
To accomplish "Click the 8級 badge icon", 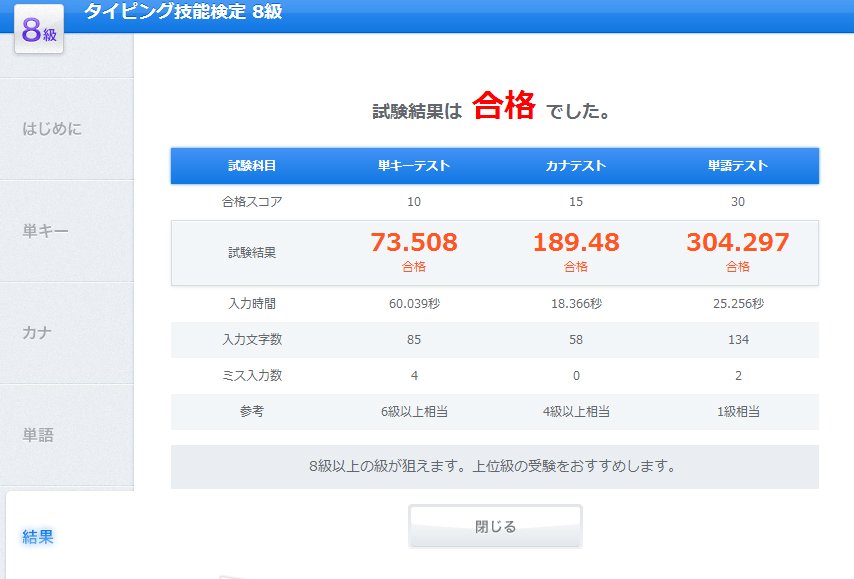I will tap(36, 31).
